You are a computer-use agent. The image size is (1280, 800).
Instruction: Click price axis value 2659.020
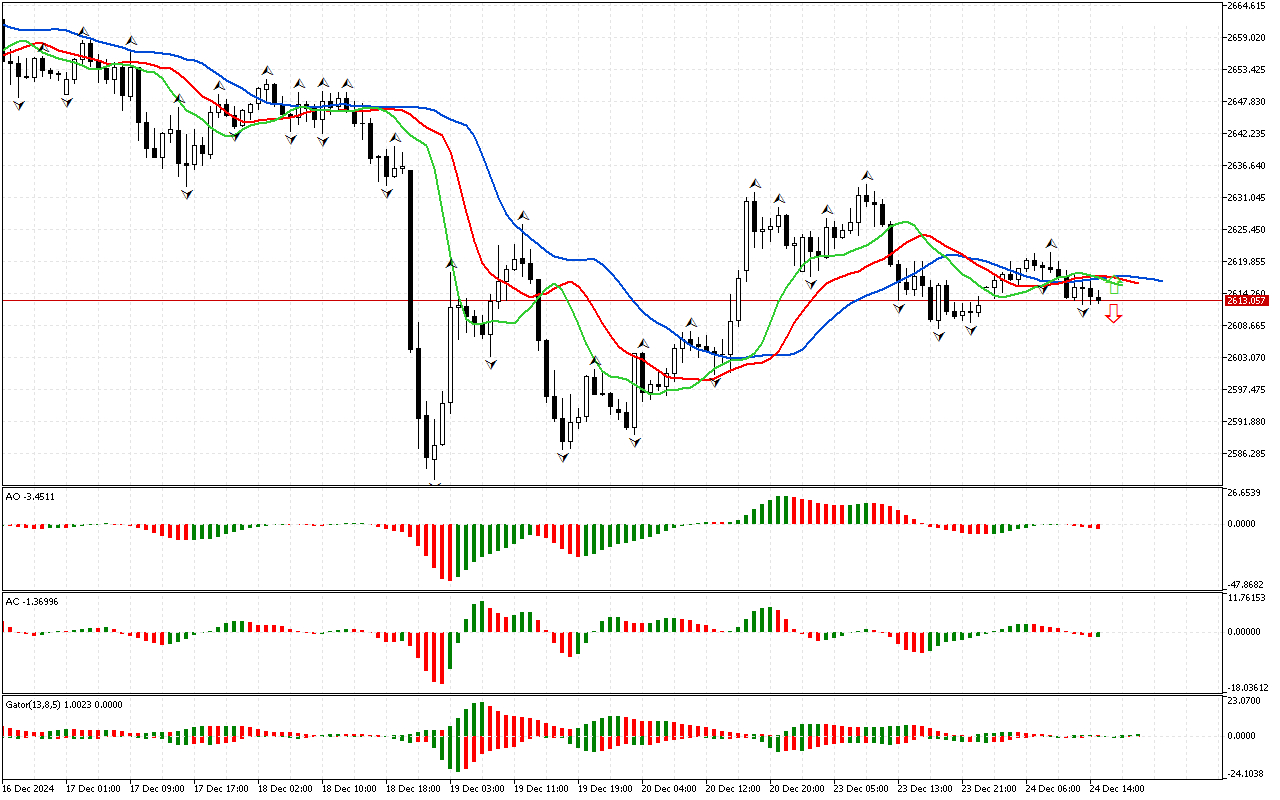(x=1247, y=38)
